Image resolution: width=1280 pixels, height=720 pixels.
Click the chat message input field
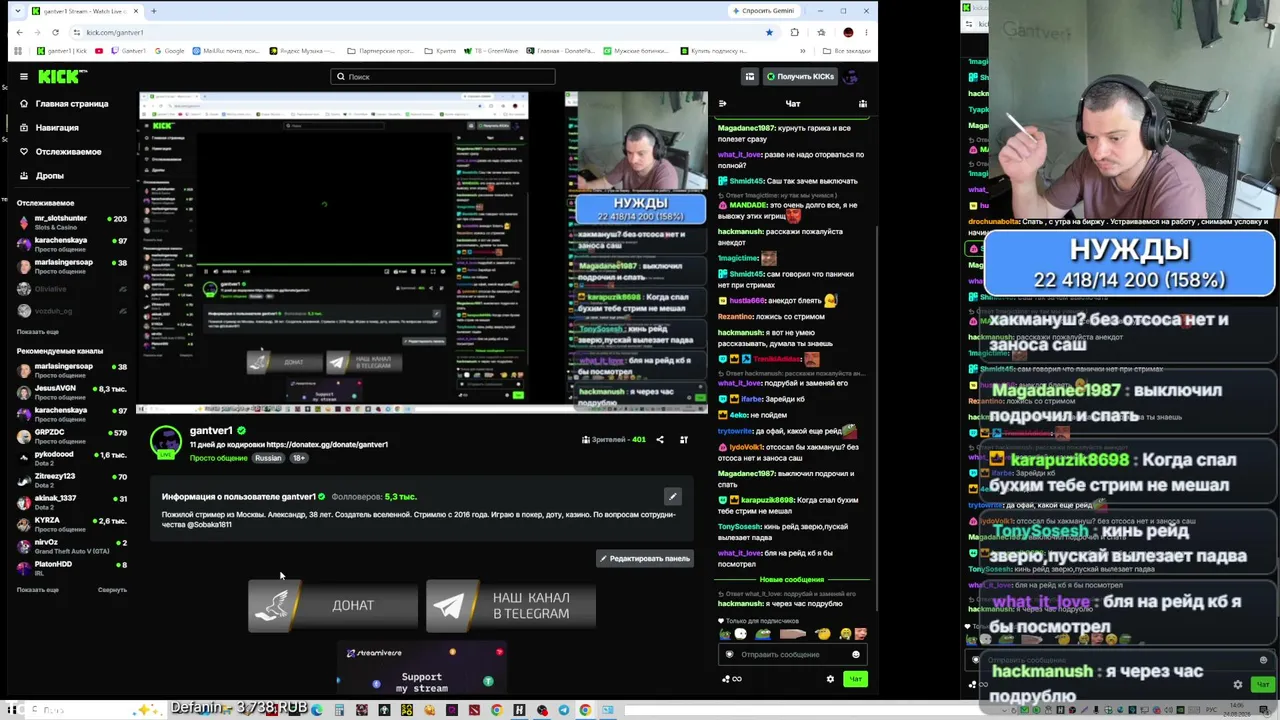[x=792, y=655]
